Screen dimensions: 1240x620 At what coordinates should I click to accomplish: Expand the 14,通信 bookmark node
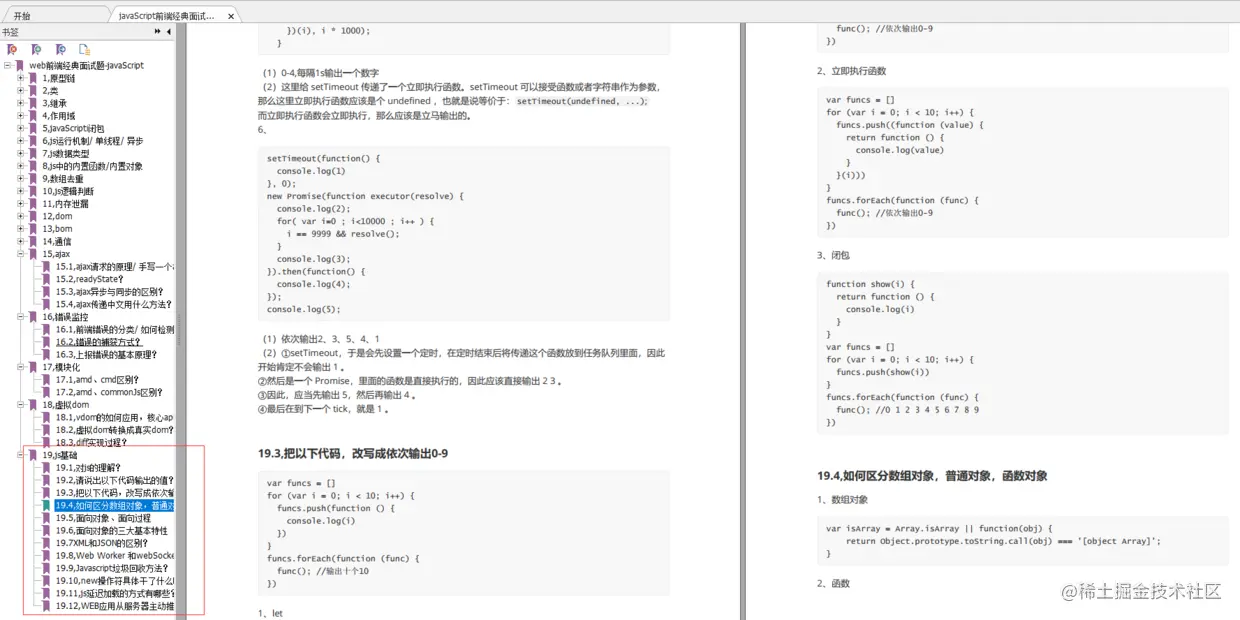[x=21, y=241]
